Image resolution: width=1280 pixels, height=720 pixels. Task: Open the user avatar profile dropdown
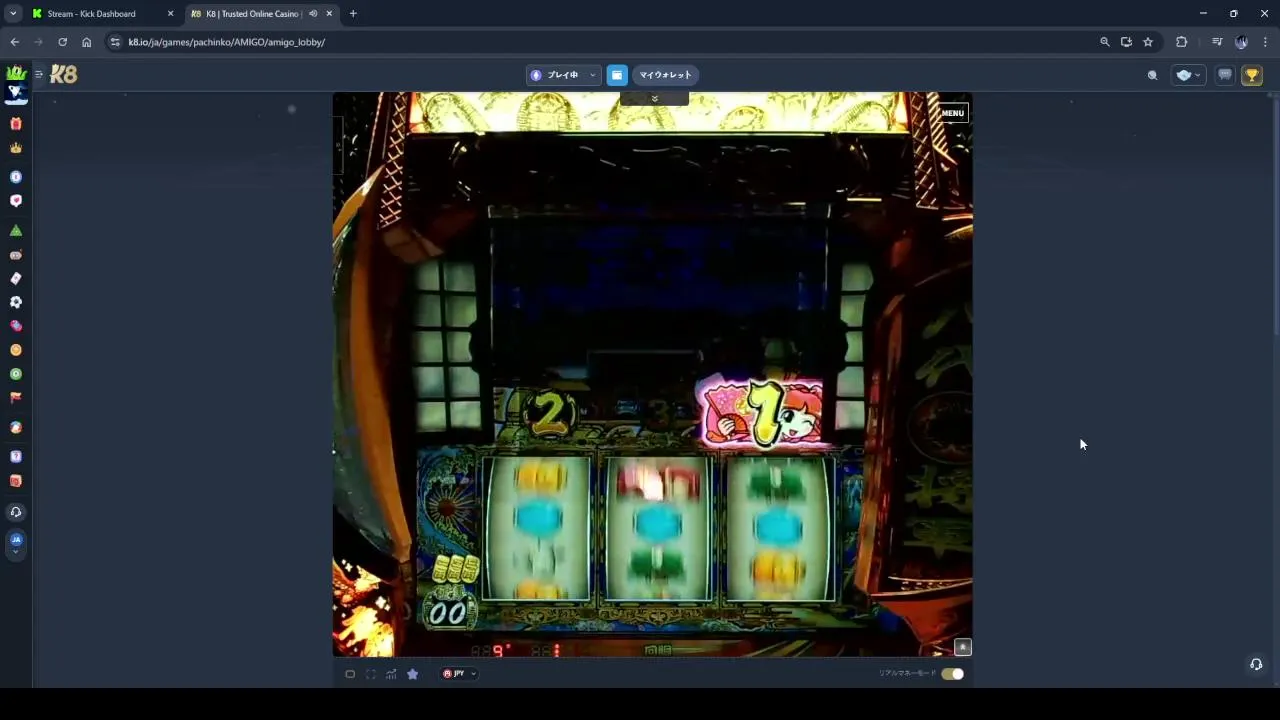pos(1188,75)
